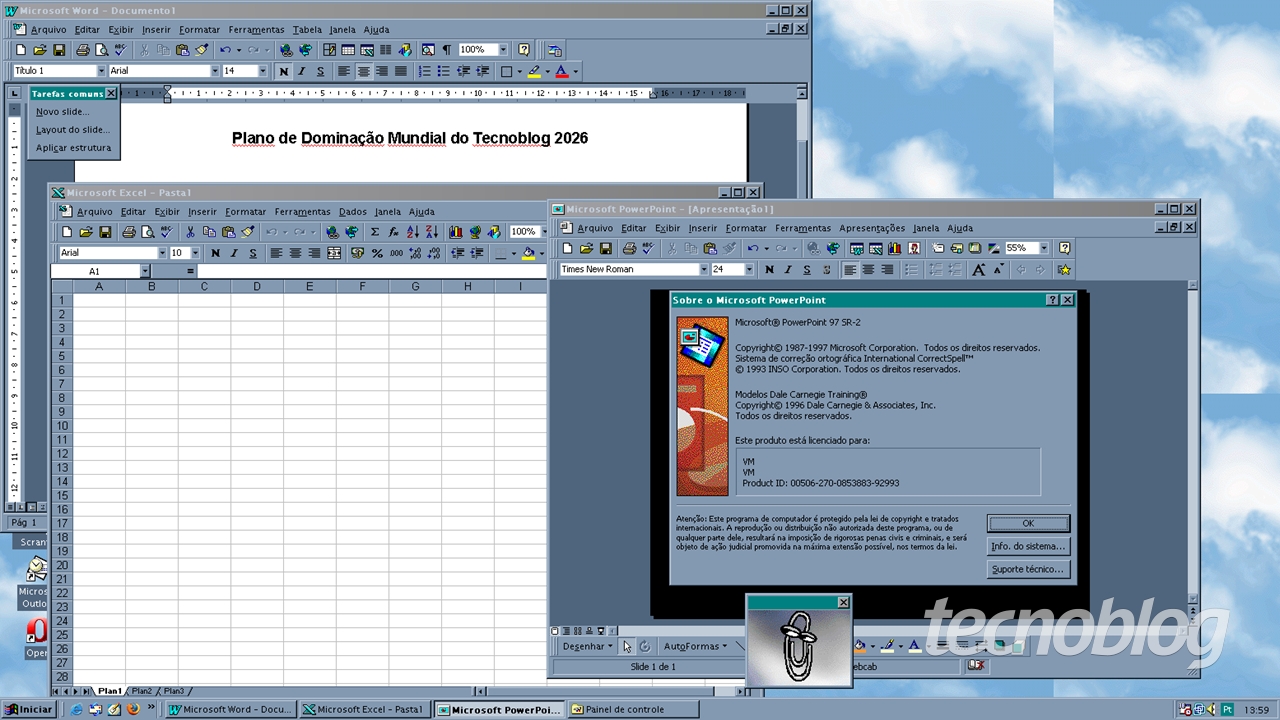Undo last action in Word toolbar

(225, 50)
